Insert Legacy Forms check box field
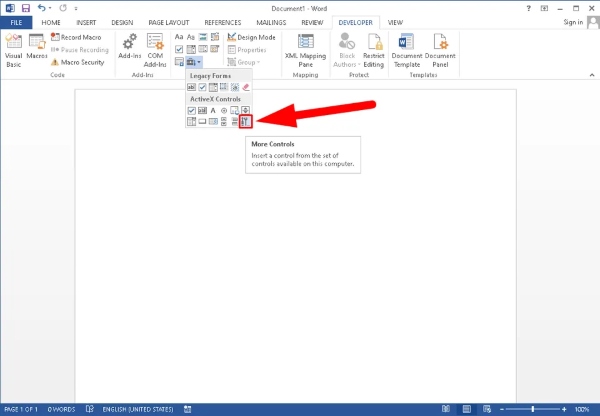This screenshot has width=600, height=416. (x=202, y=88)
